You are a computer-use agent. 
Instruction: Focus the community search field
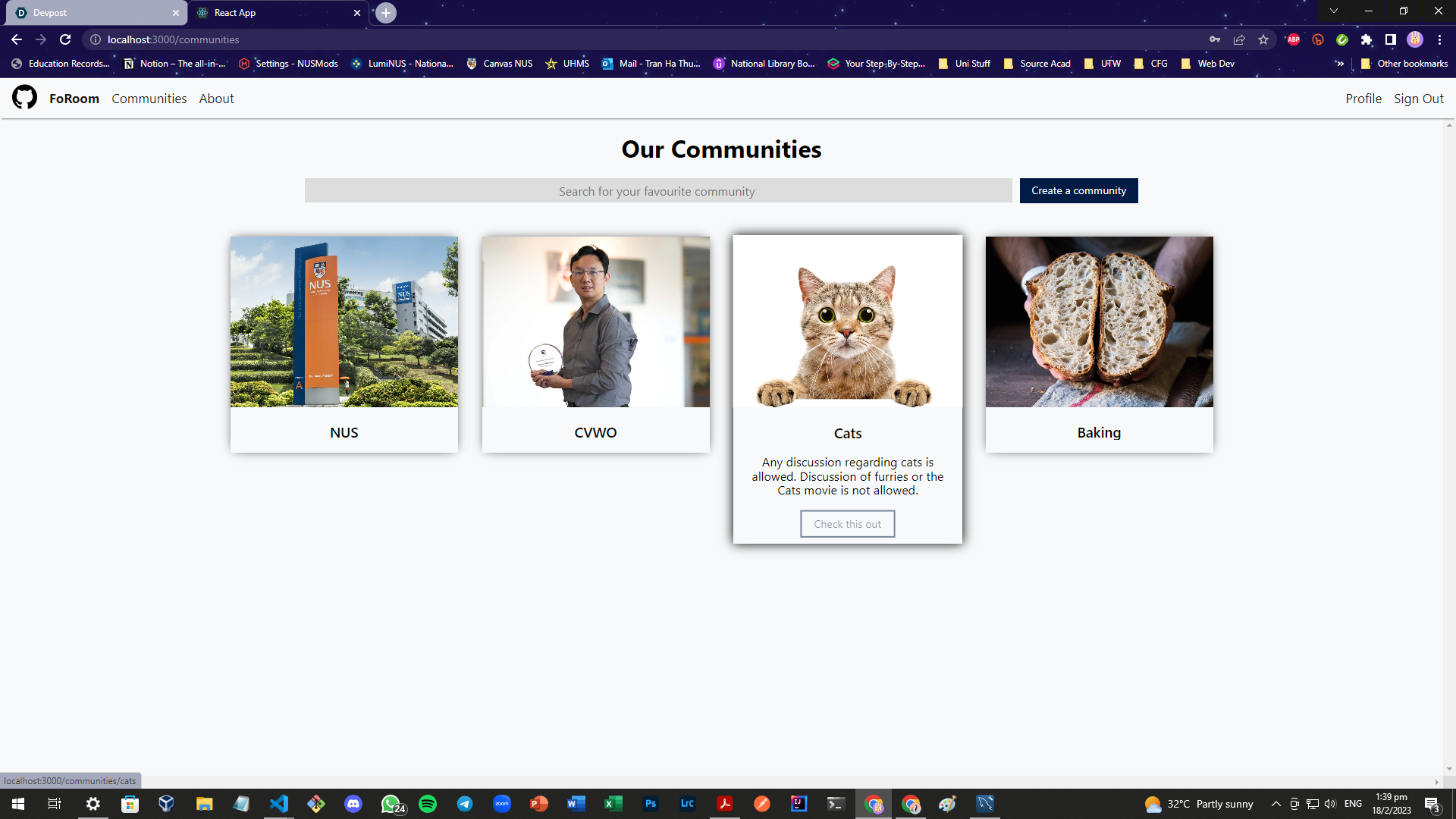(x=657, y=191)
